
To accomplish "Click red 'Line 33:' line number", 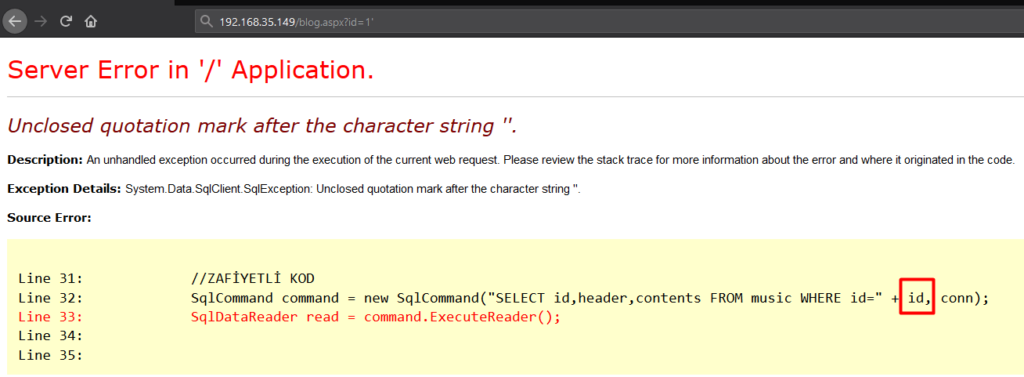I will click(50, 318).
